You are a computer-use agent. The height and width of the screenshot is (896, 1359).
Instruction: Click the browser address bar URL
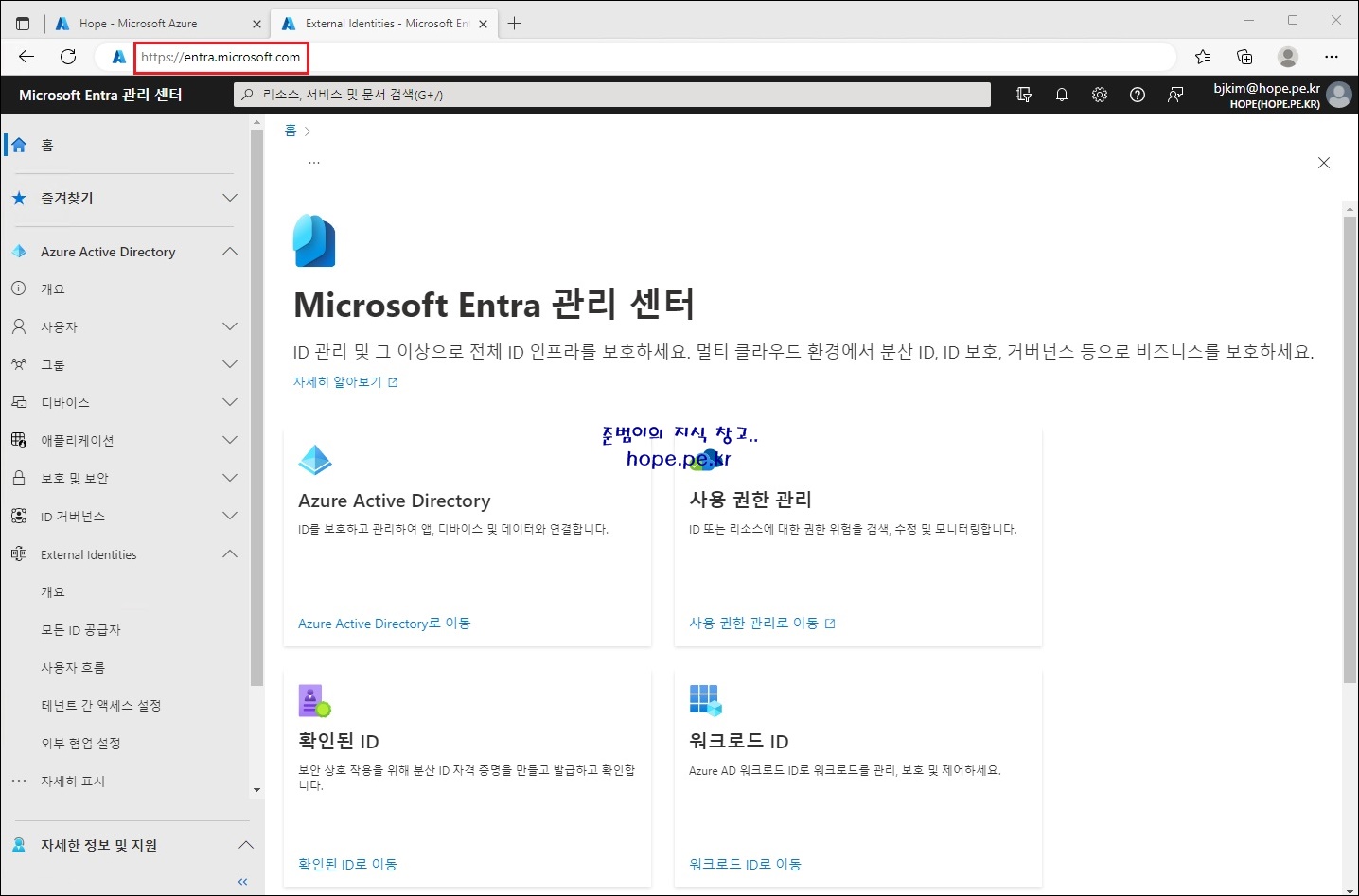221,57
